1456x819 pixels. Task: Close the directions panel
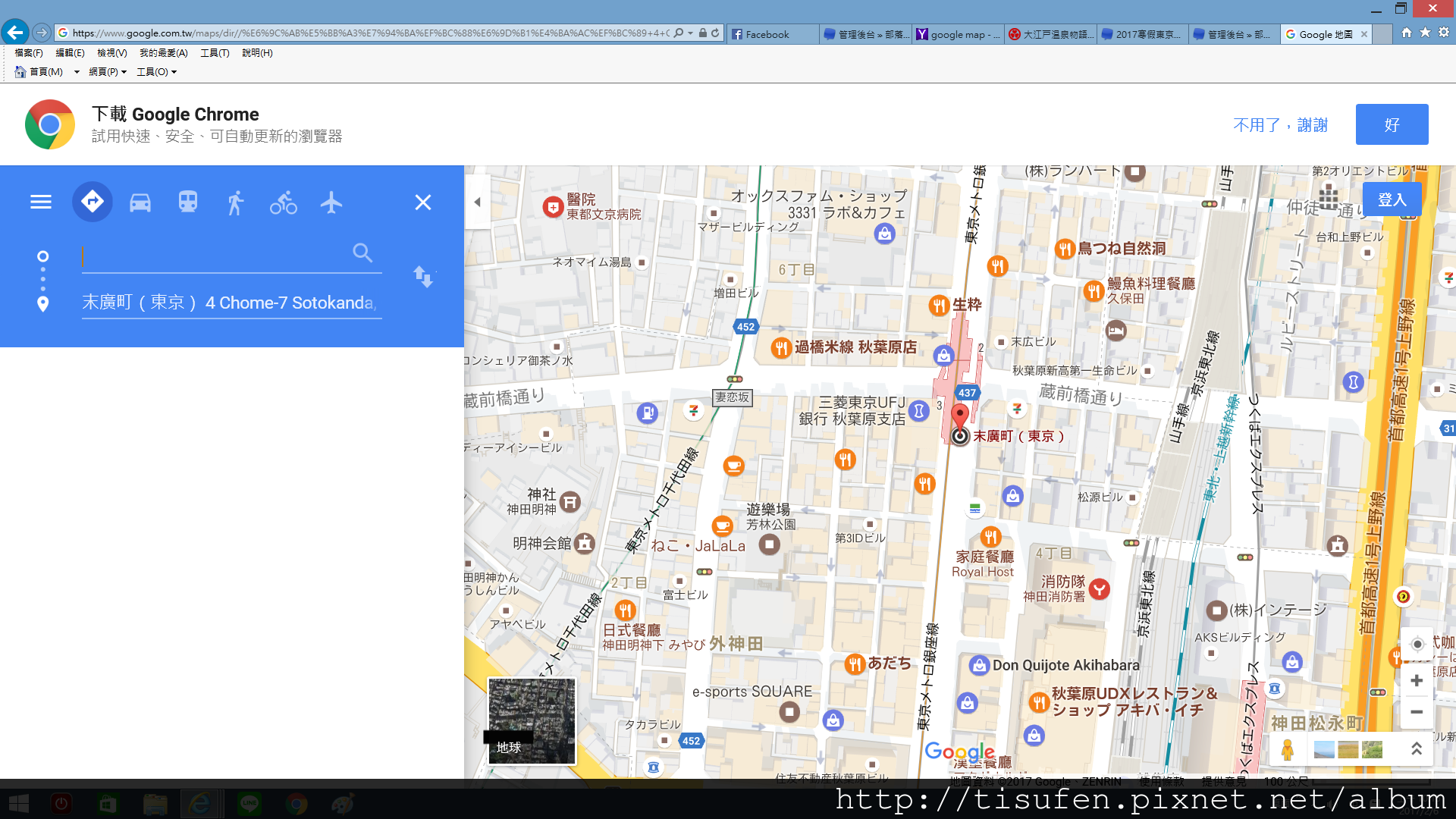(x=423, y=202)
